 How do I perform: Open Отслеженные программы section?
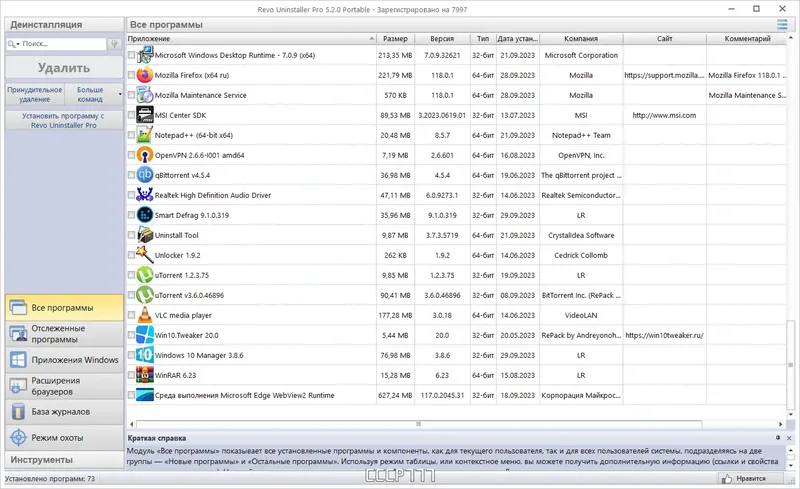[x=64, y=334]
